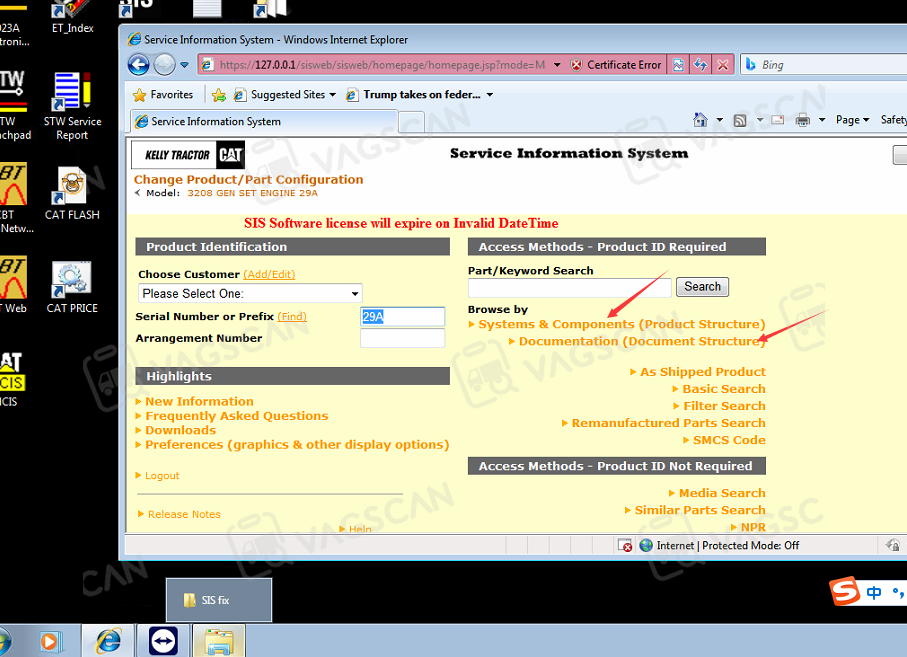
Task: Open the CAT FLASH desktop shortcut
Action: click(72, 193)
